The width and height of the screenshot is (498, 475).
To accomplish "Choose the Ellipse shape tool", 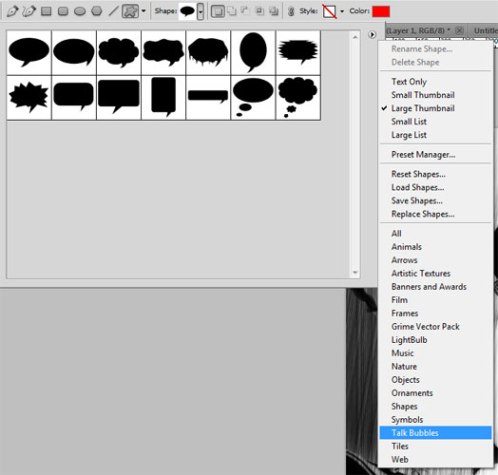I will [80, 12].
